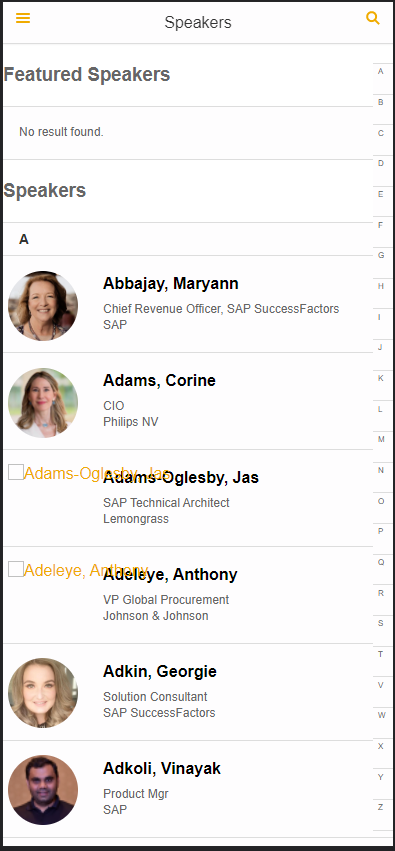Tap the search magnifier icon
Image resolution: width=395 pixels, height=851 pixels.
point(373,18)
